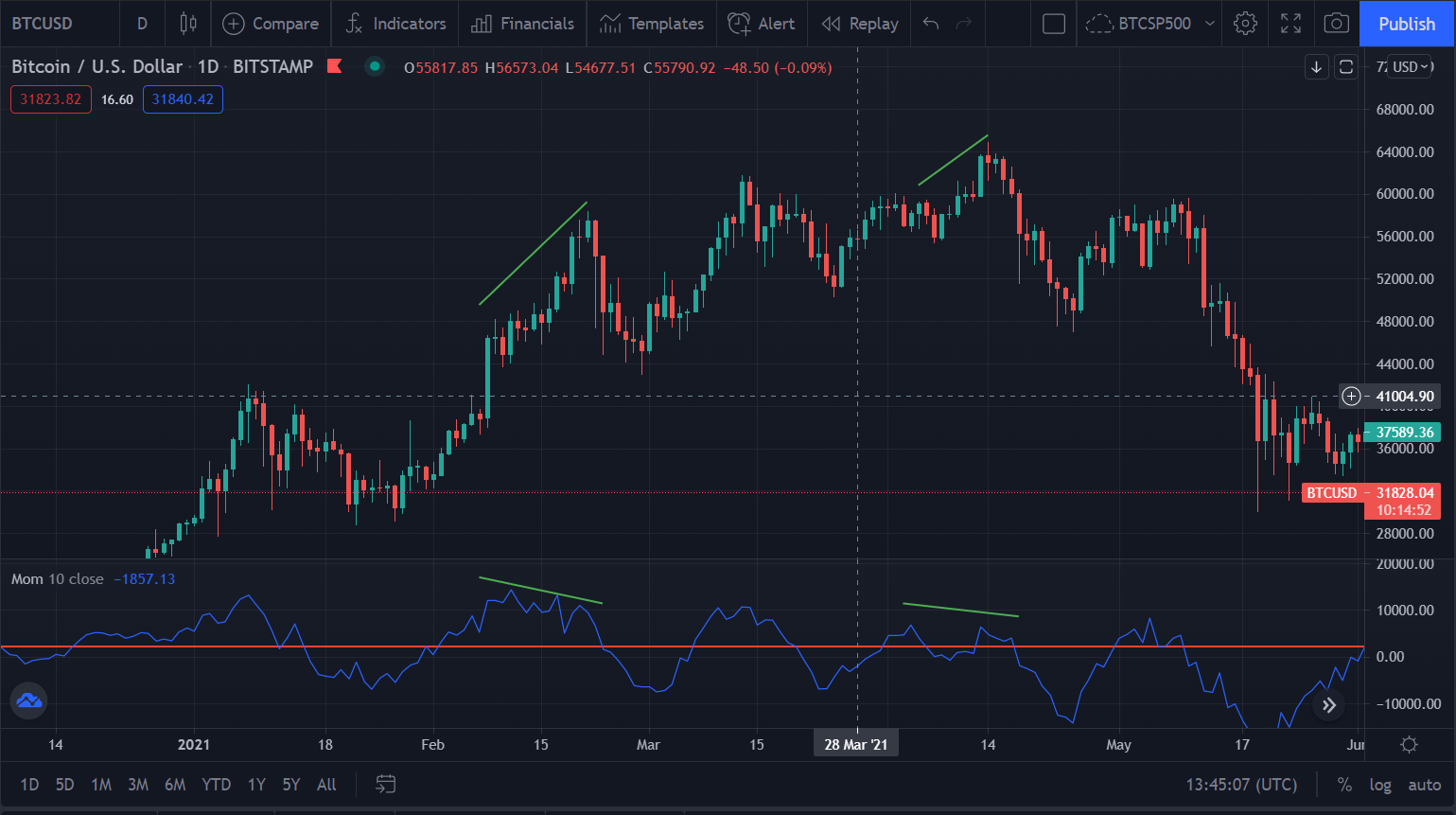Select the 1Y date range
Screen dimensions: 1456x815
point(256,785)
